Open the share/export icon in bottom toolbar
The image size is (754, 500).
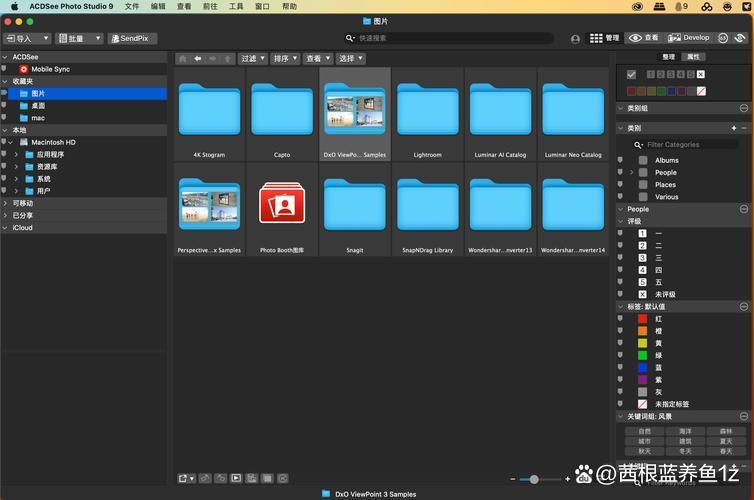186,478
